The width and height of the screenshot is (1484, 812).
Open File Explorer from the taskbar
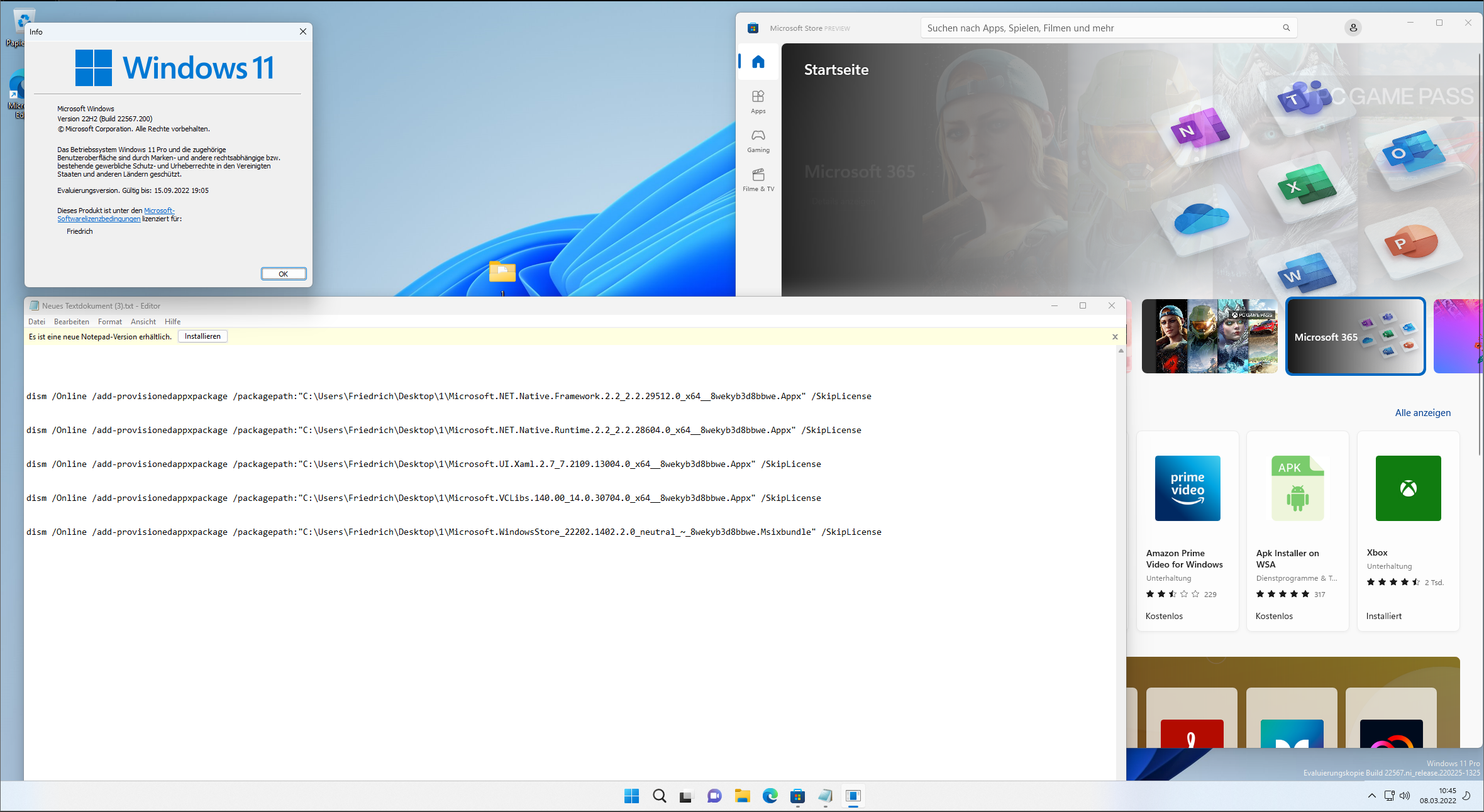tap(742, 796)
